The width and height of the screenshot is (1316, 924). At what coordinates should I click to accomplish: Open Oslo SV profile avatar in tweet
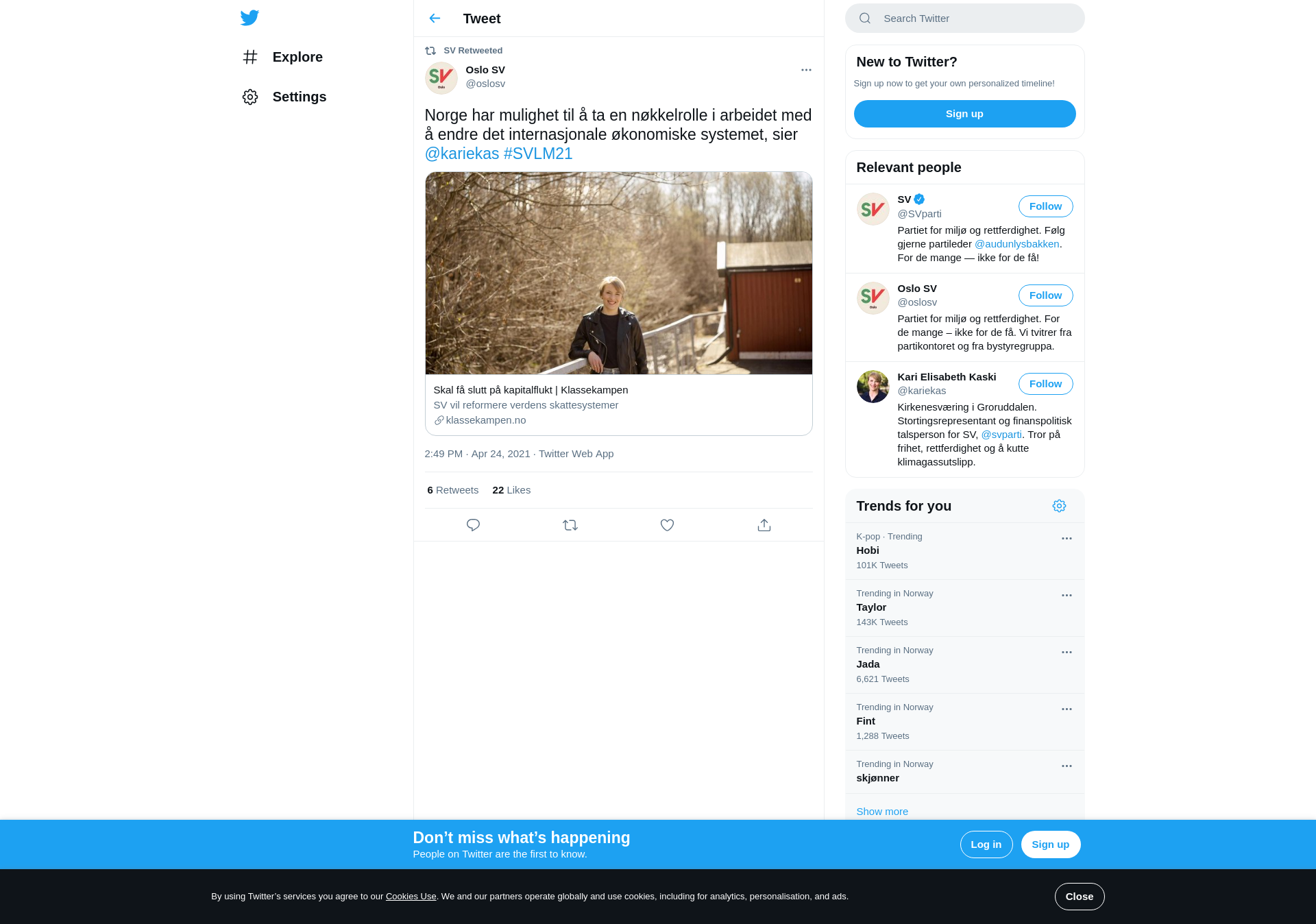pyautogui.click(x=441, y=78)
